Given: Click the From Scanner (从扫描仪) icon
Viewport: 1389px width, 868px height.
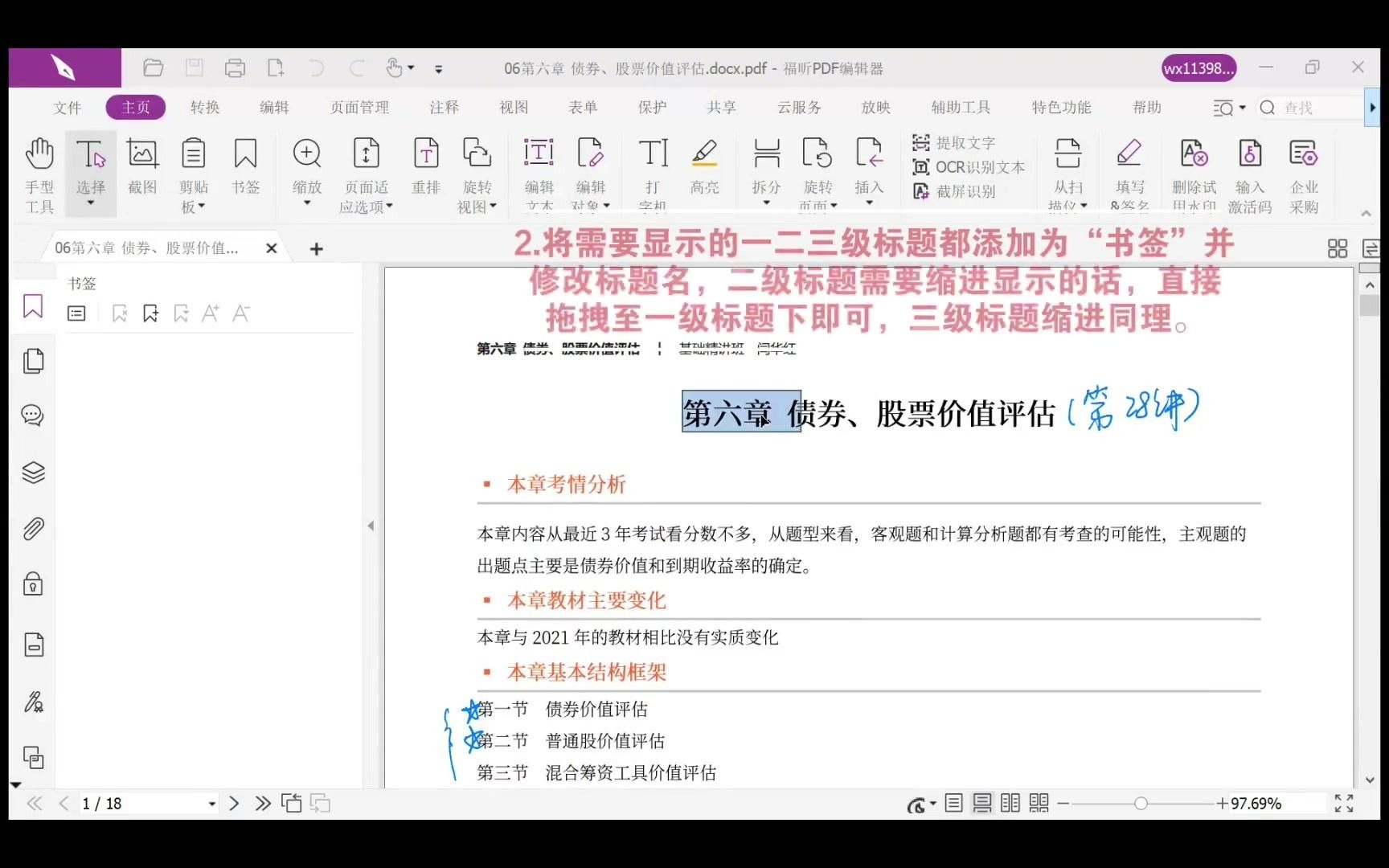Looking at the screenshot, I should 1067,154.
